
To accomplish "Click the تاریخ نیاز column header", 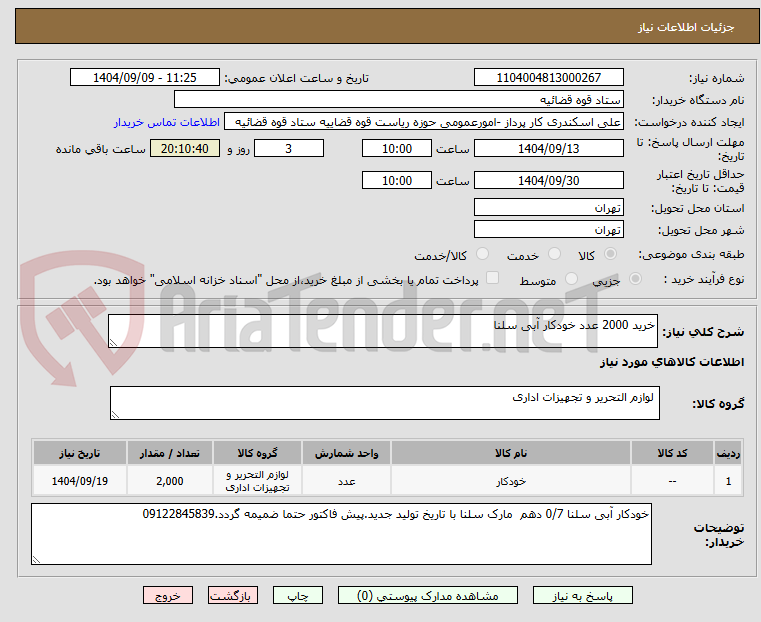I will point(80,453).
